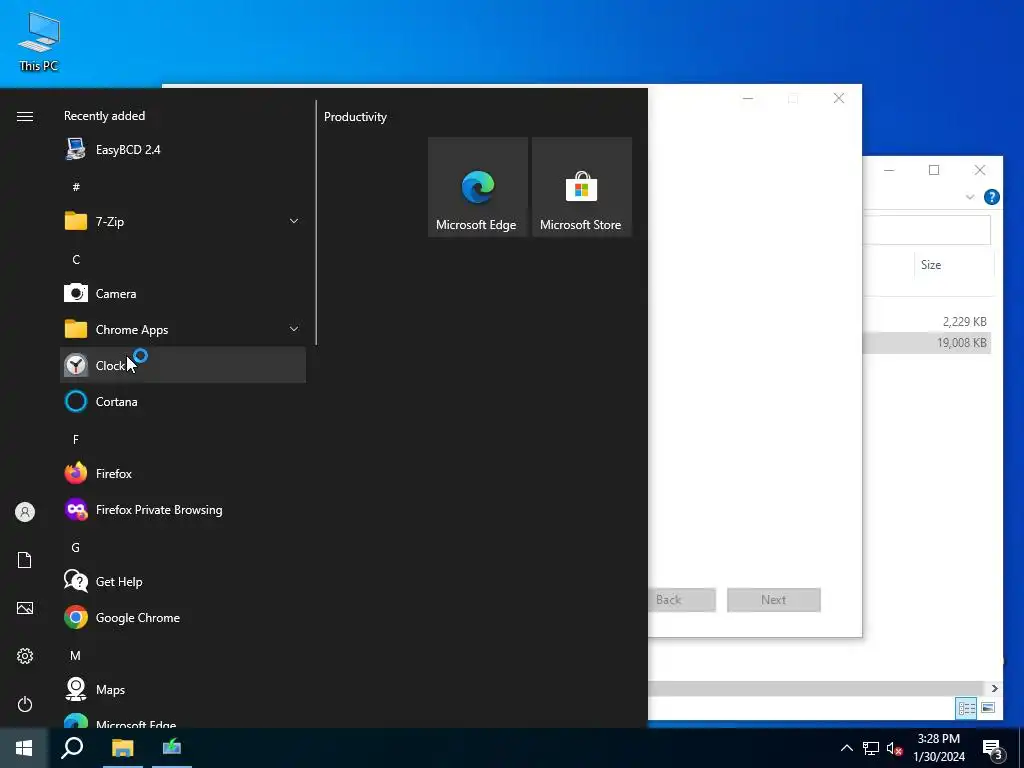Switch Explorer to large icons view

pos(987,708)
